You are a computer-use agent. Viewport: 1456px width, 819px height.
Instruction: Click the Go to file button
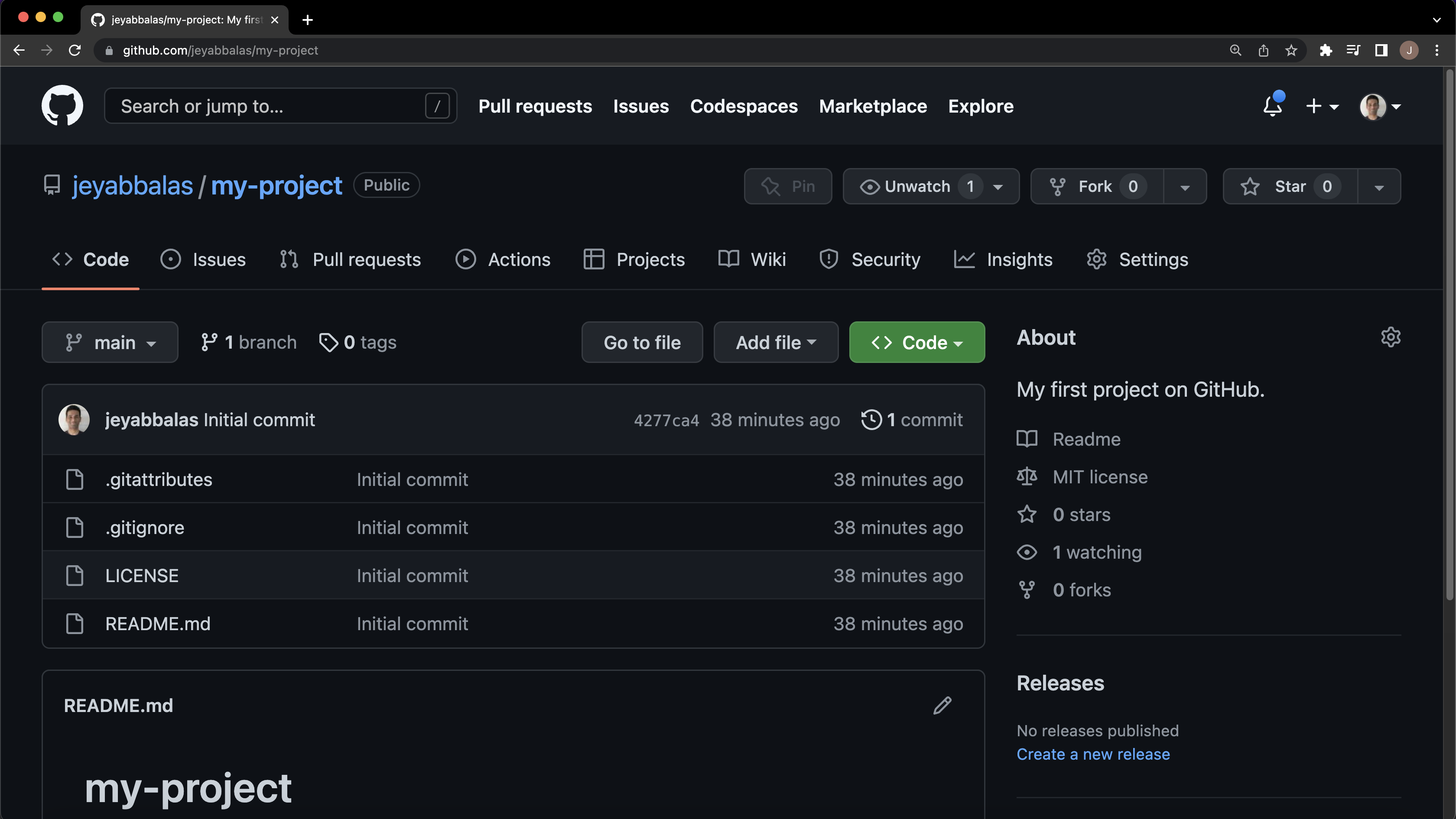[642, 342]
